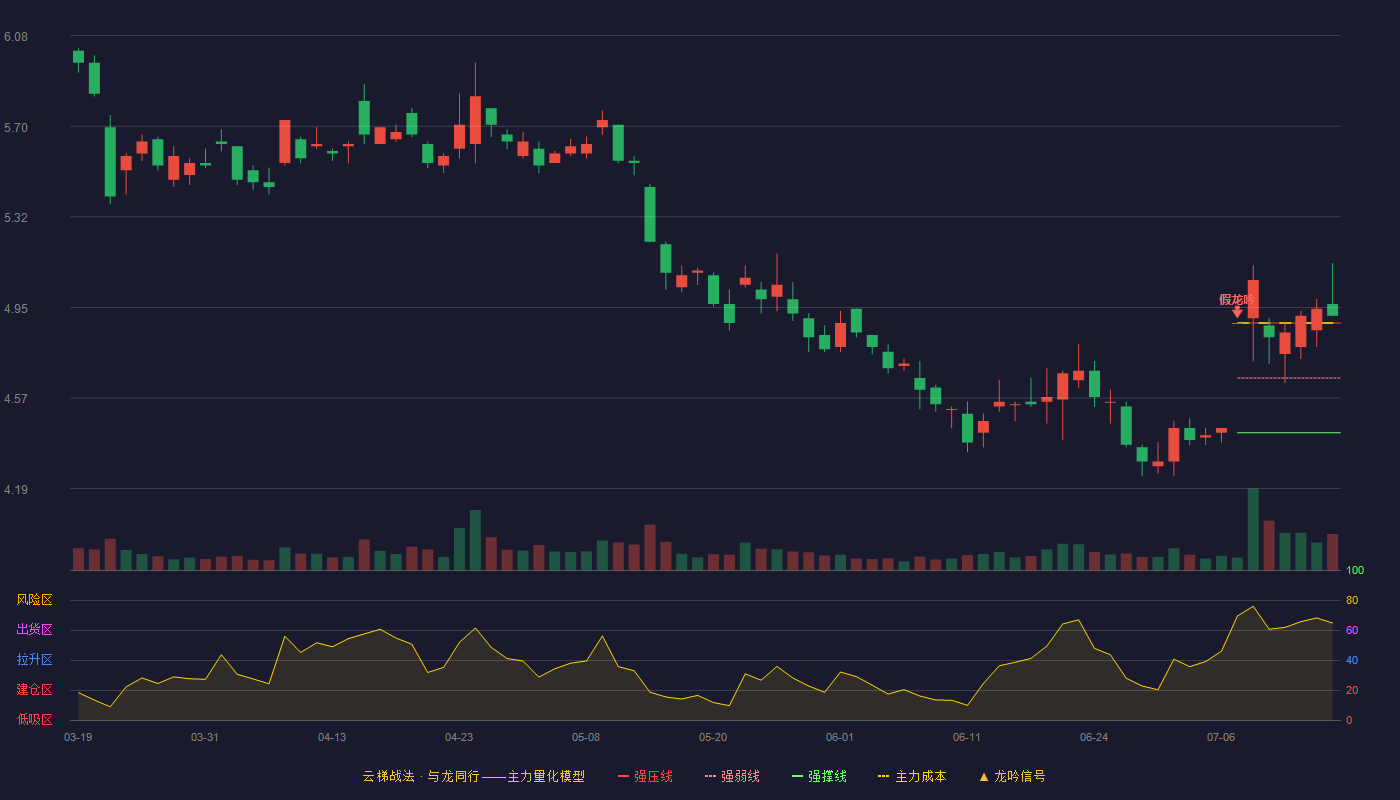Click the 建仓区 zone label
Screen dimensions: 1400x800
35,690
